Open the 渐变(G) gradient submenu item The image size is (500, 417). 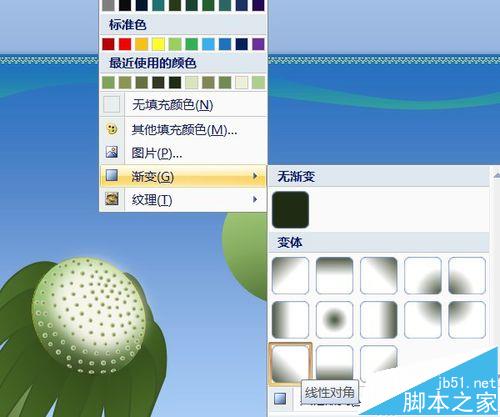pyautogui.click(x=183, y=176)
